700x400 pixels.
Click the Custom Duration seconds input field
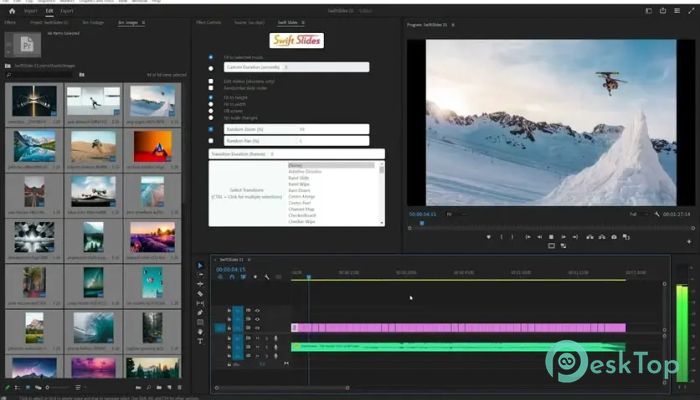point(296,67)
